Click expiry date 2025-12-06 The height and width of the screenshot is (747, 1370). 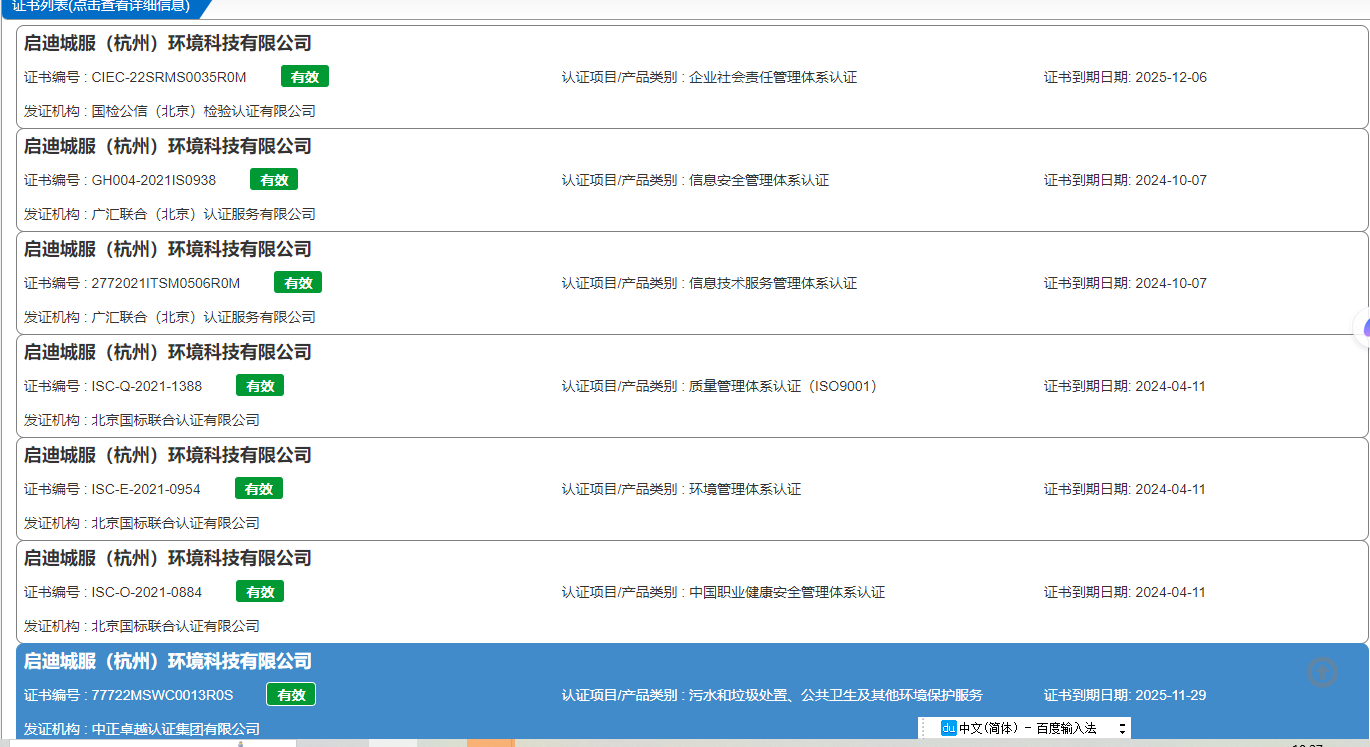coord(1171,77)
